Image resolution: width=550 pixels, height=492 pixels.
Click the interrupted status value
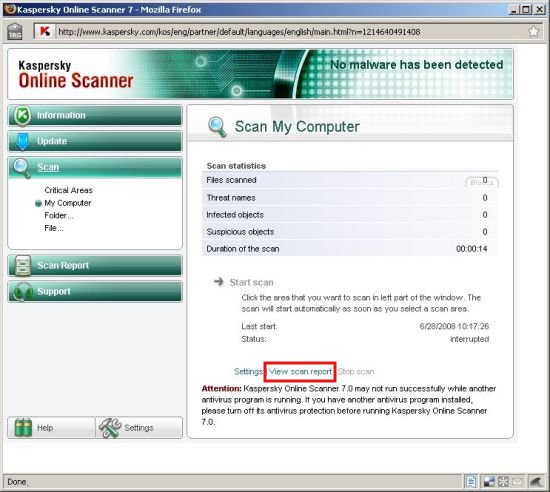pyautogui.click(x=469, y=339)
